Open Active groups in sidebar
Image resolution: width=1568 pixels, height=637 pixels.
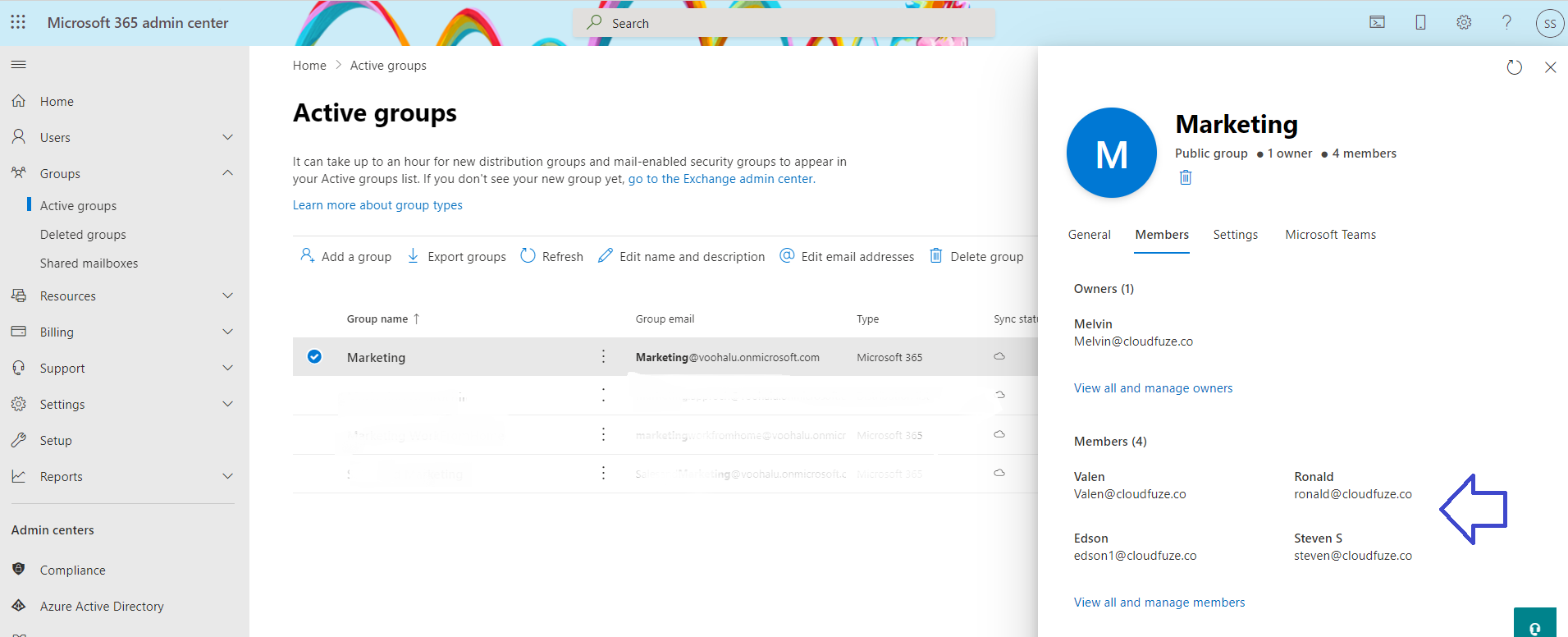coord(78,205)
